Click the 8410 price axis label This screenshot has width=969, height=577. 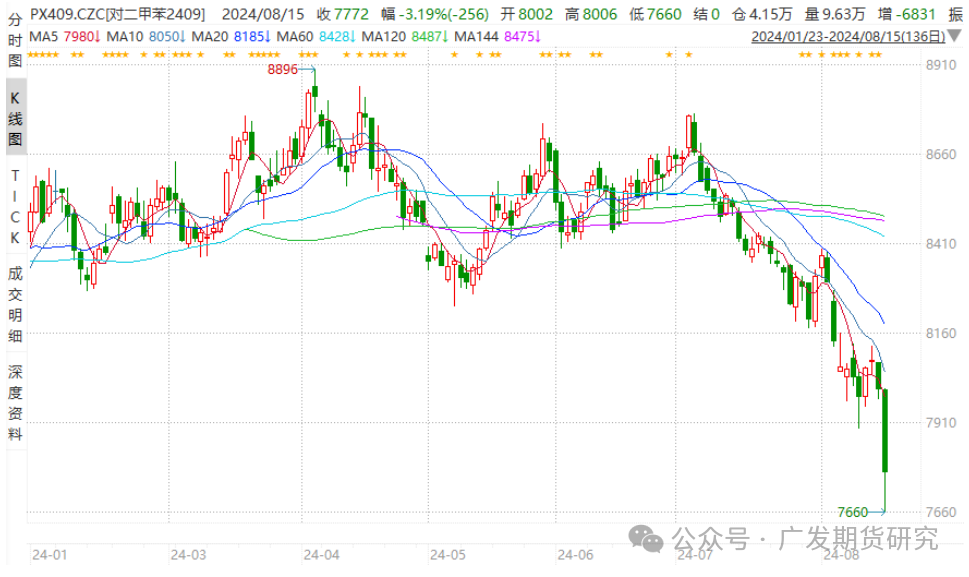941,244
